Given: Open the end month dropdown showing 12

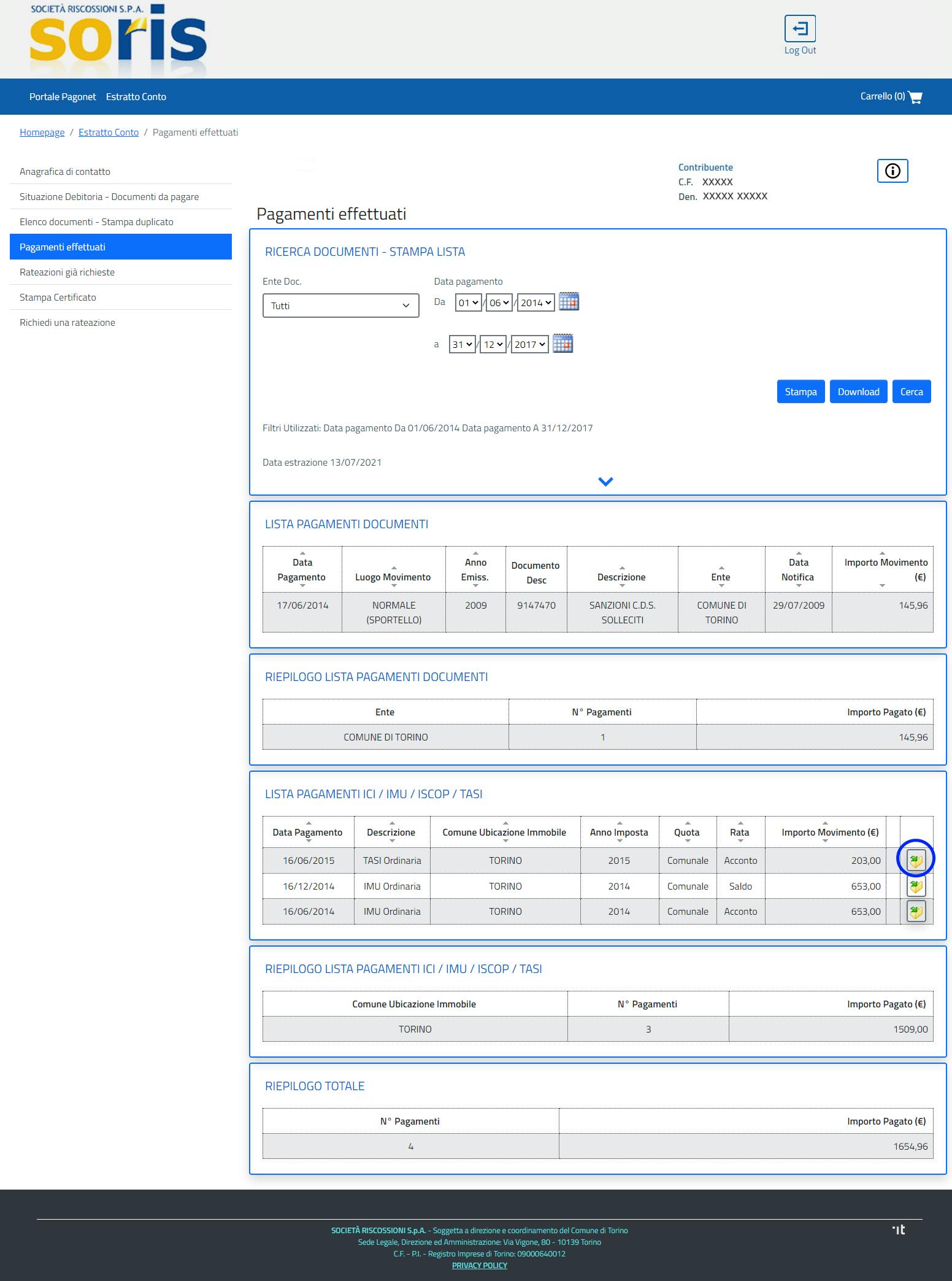Looking at the screenshot, I should pos(493,344).
